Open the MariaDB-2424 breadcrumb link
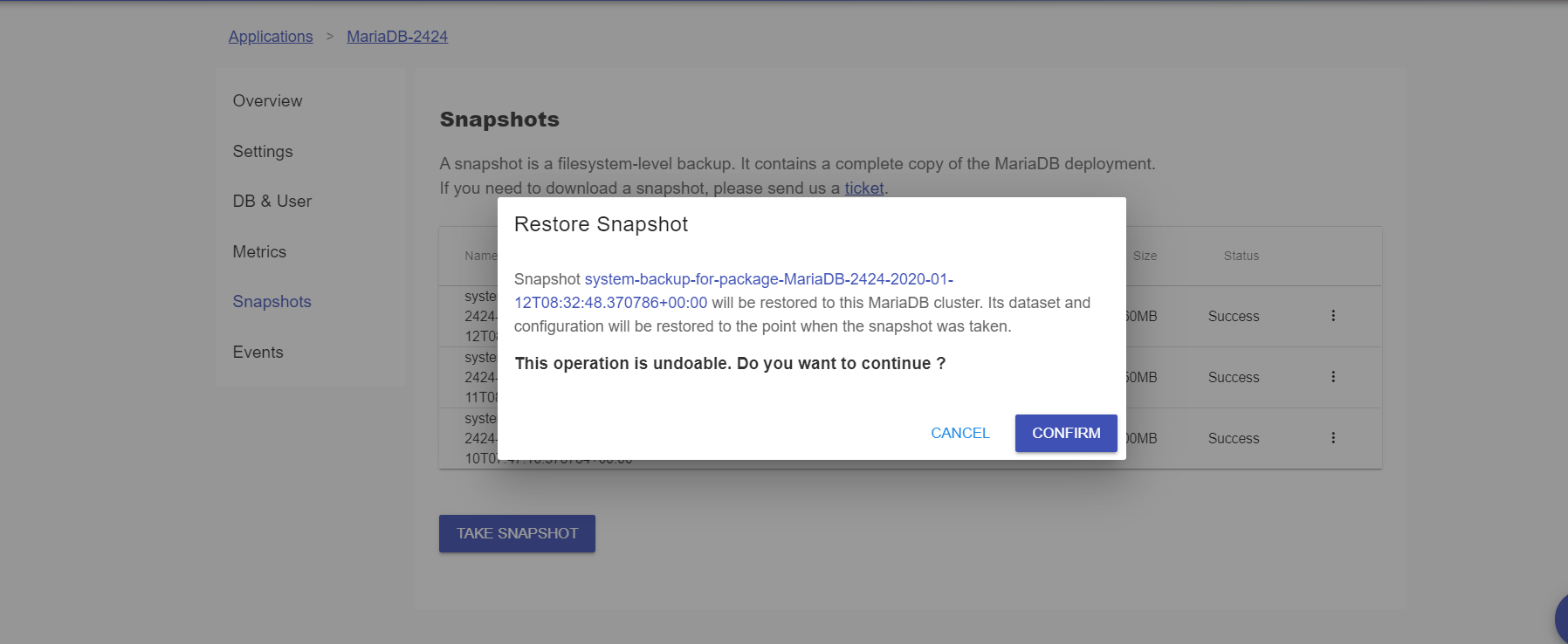The height and width of the screenshot is (644, 1568). [397, 37]
